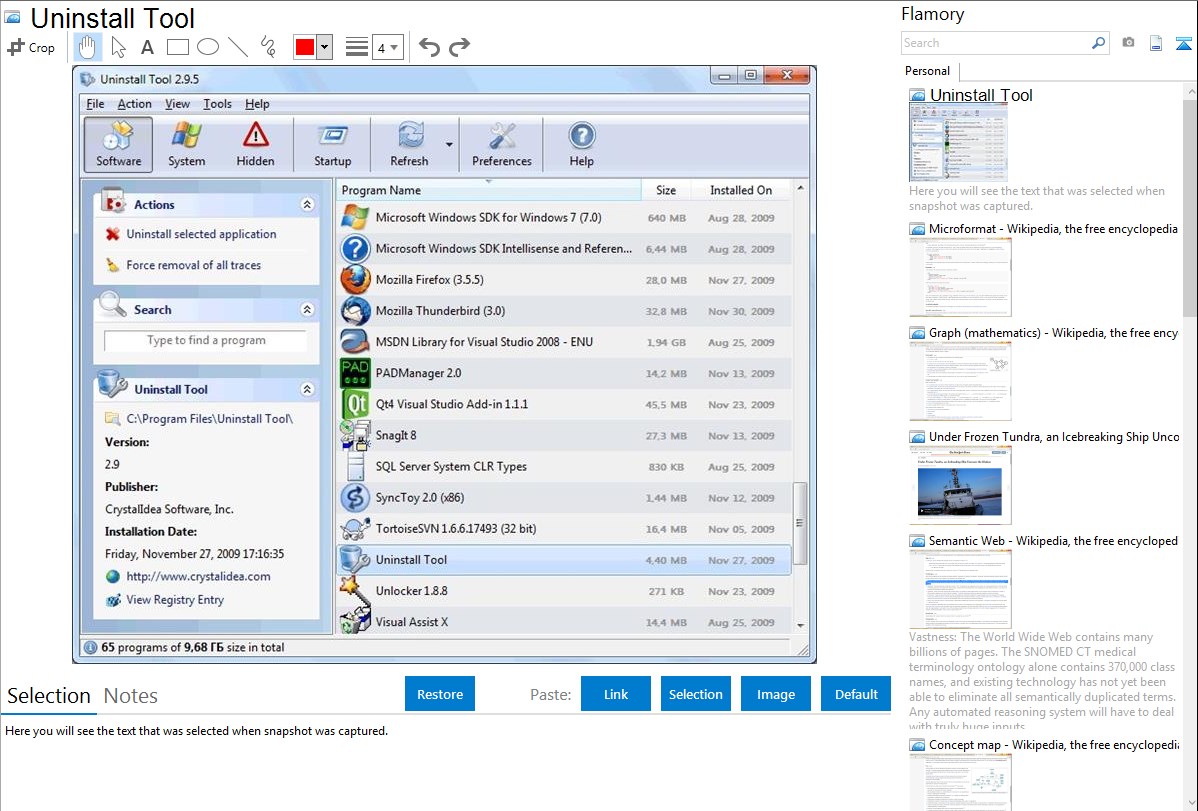Focus the 'Type to find a program' field

206,340
